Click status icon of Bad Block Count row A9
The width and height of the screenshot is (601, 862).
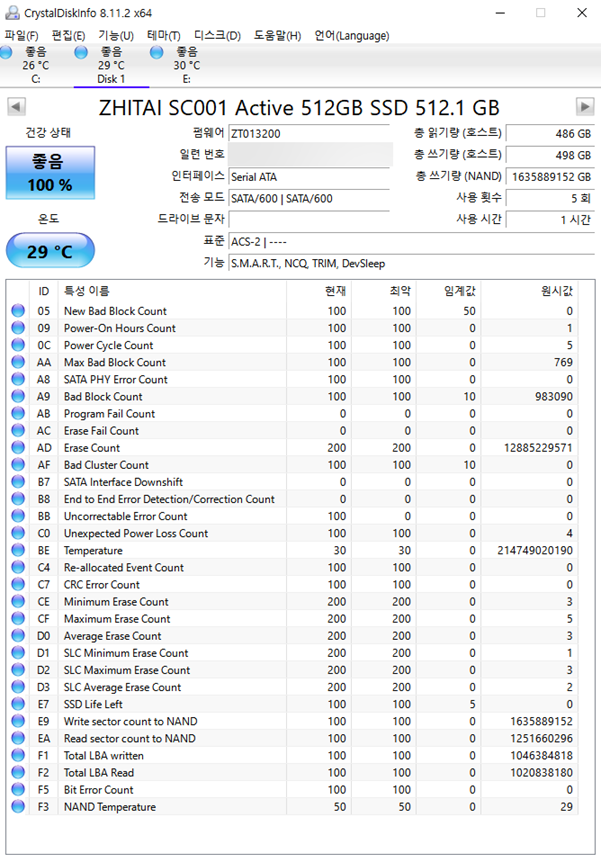click(x=18, y=396)
